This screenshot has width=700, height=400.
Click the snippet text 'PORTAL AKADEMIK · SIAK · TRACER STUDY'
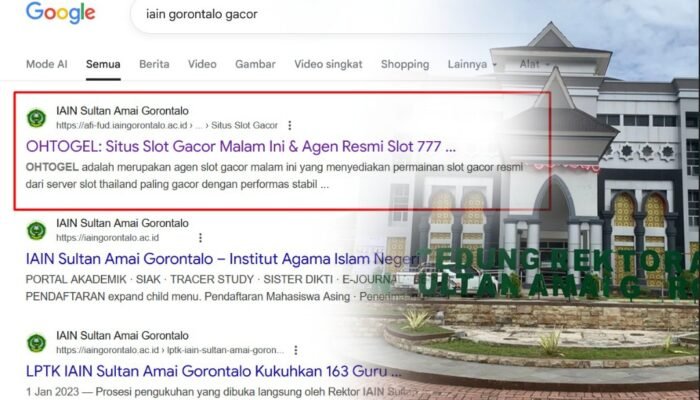tap(140, 279)
